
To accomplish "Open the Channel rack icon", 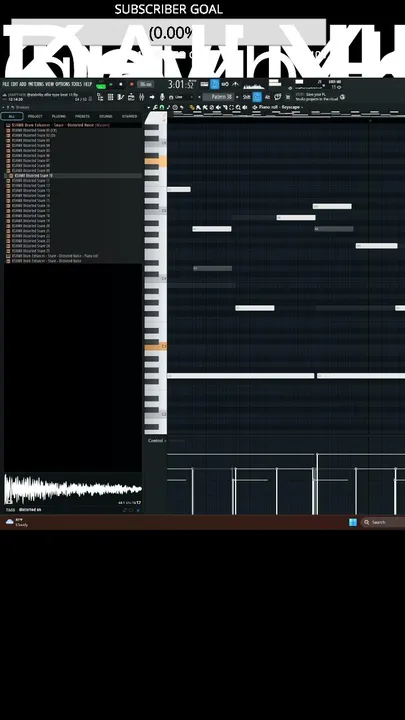I will coord(111,97).
